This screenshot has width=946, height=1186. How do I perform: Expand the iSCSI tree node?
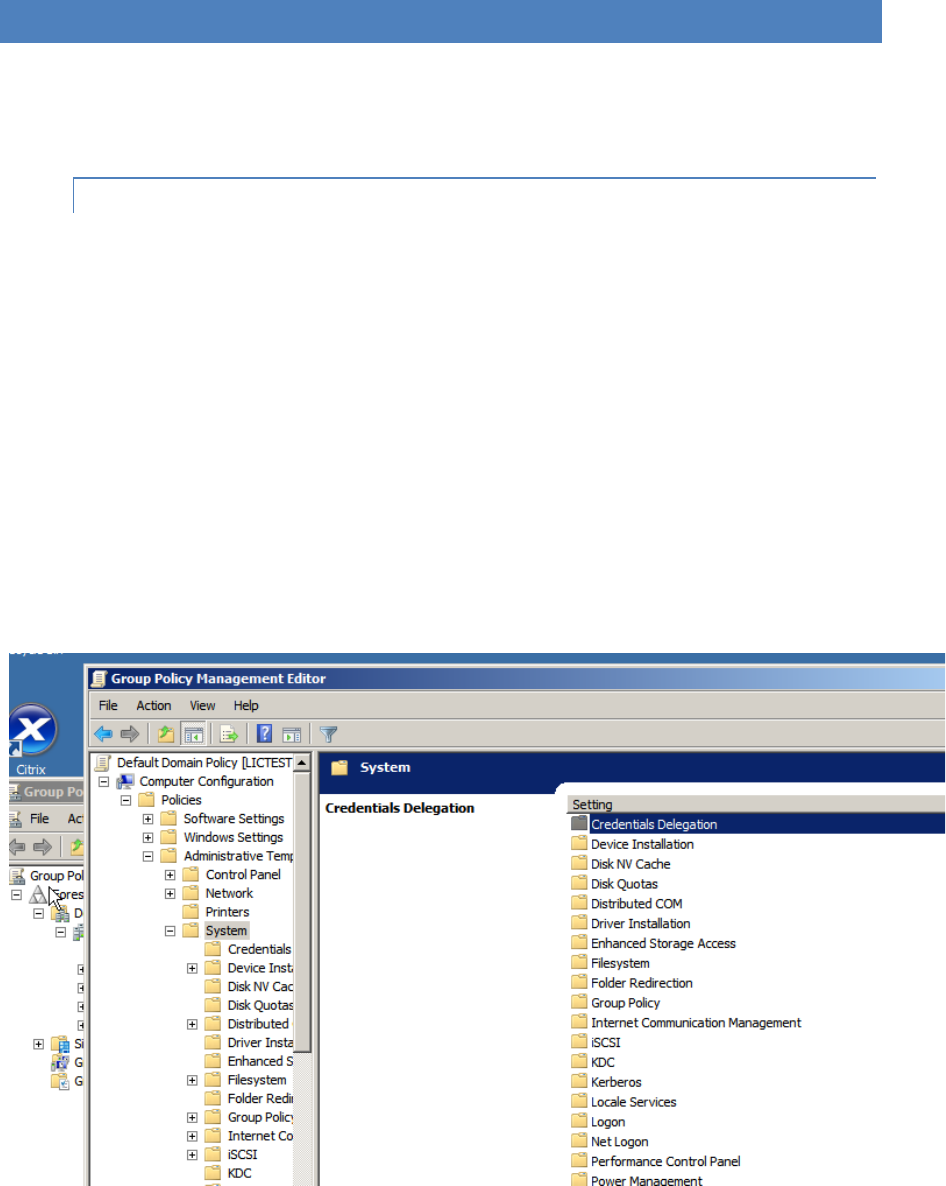192,1155
